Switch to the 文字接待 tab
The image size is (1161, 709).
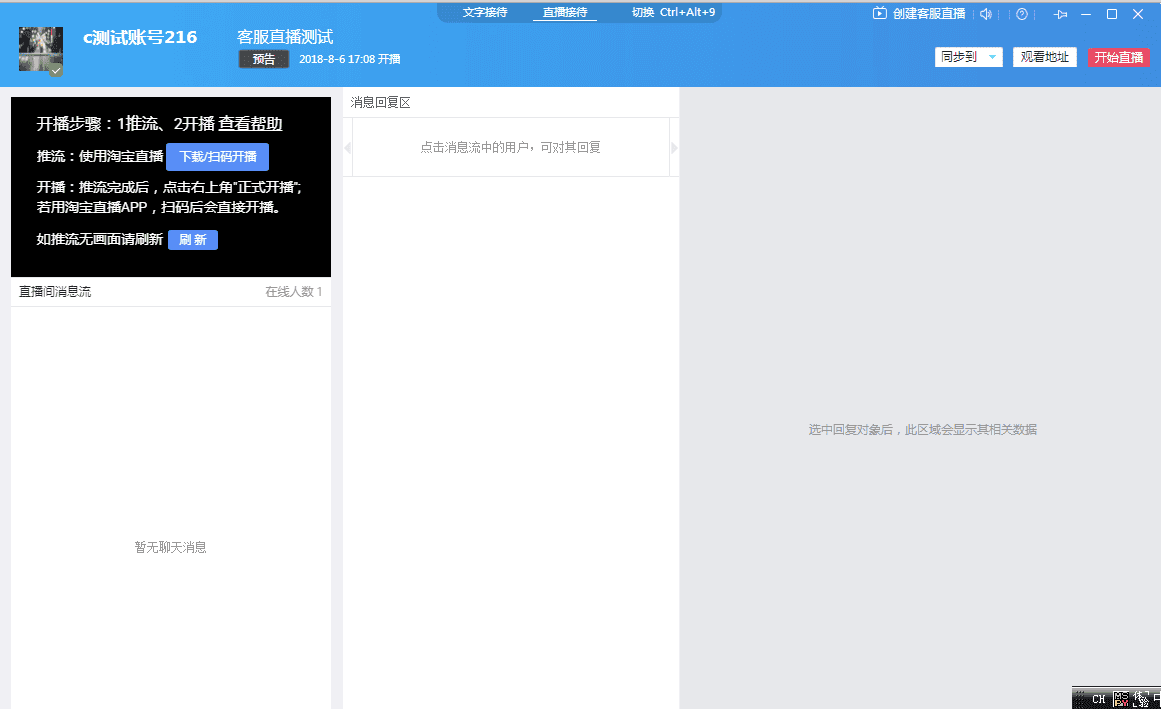coord(485,12)
